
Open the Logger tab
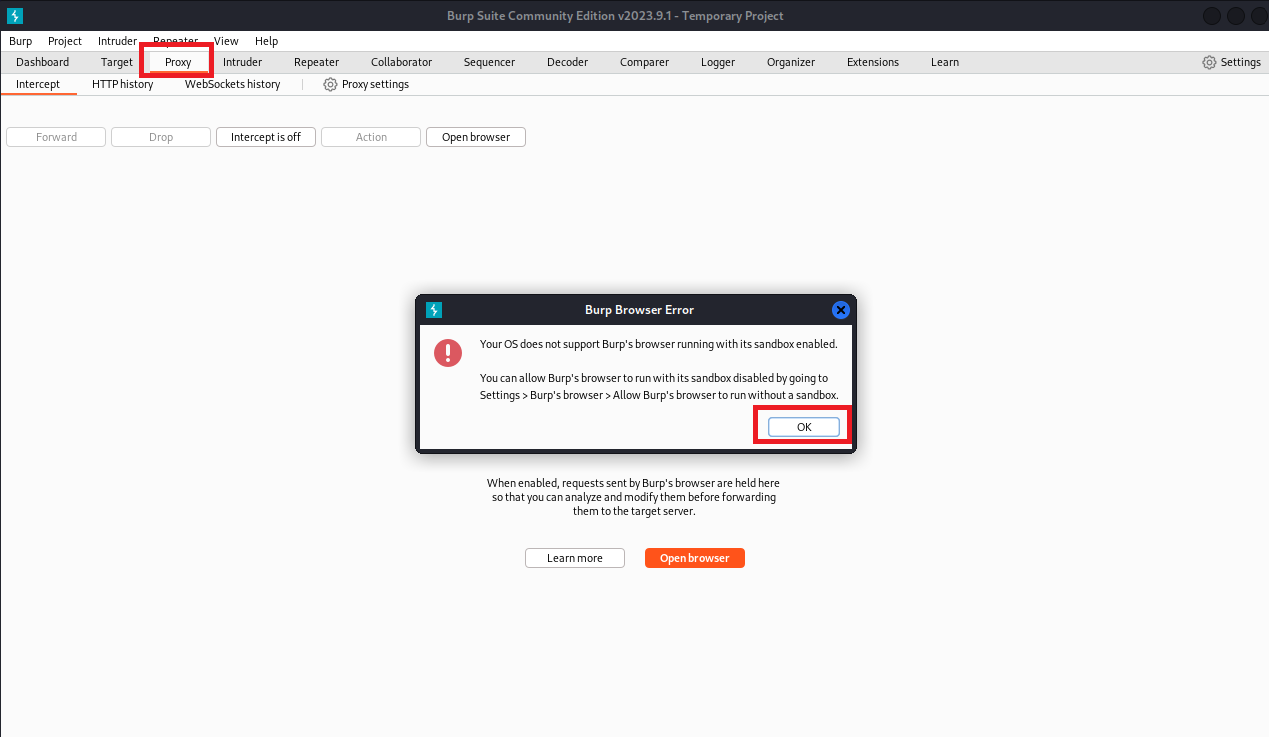[718, 62]
